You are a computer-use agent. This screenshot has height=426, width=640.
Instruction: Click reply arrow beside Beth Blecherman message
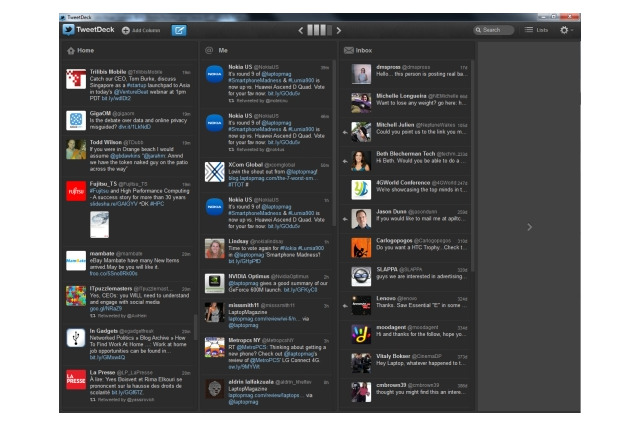[x=345, y=161]
